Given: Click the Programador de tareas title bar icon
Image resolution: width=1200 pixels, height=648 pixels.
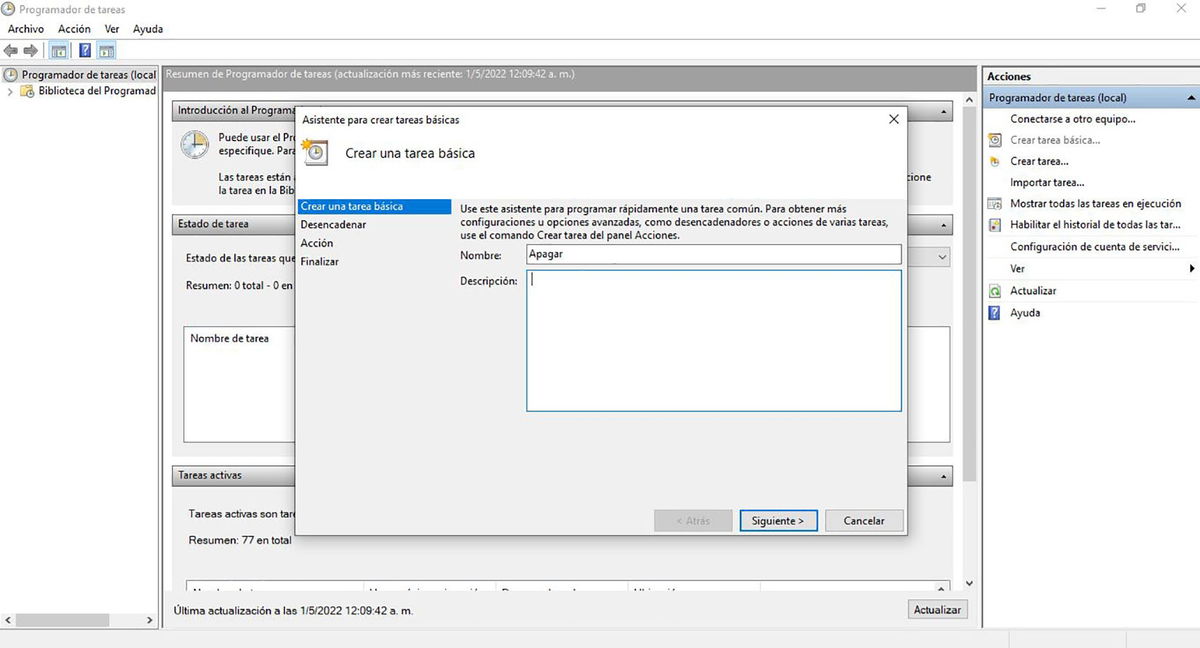Looking at the screenshot, I should (x=9, y=8).
